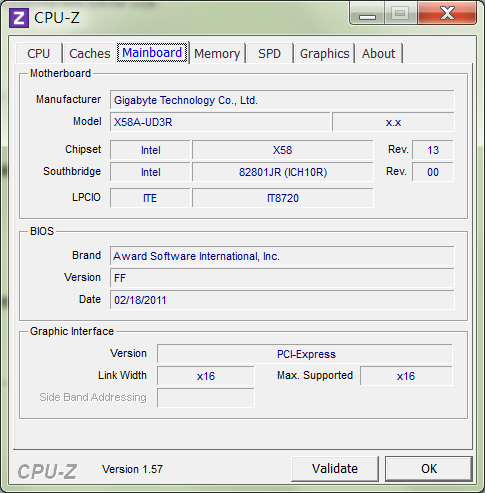Screen dimensions: 485x493
Task: Click the Link Width field x16
Action: 206,376
